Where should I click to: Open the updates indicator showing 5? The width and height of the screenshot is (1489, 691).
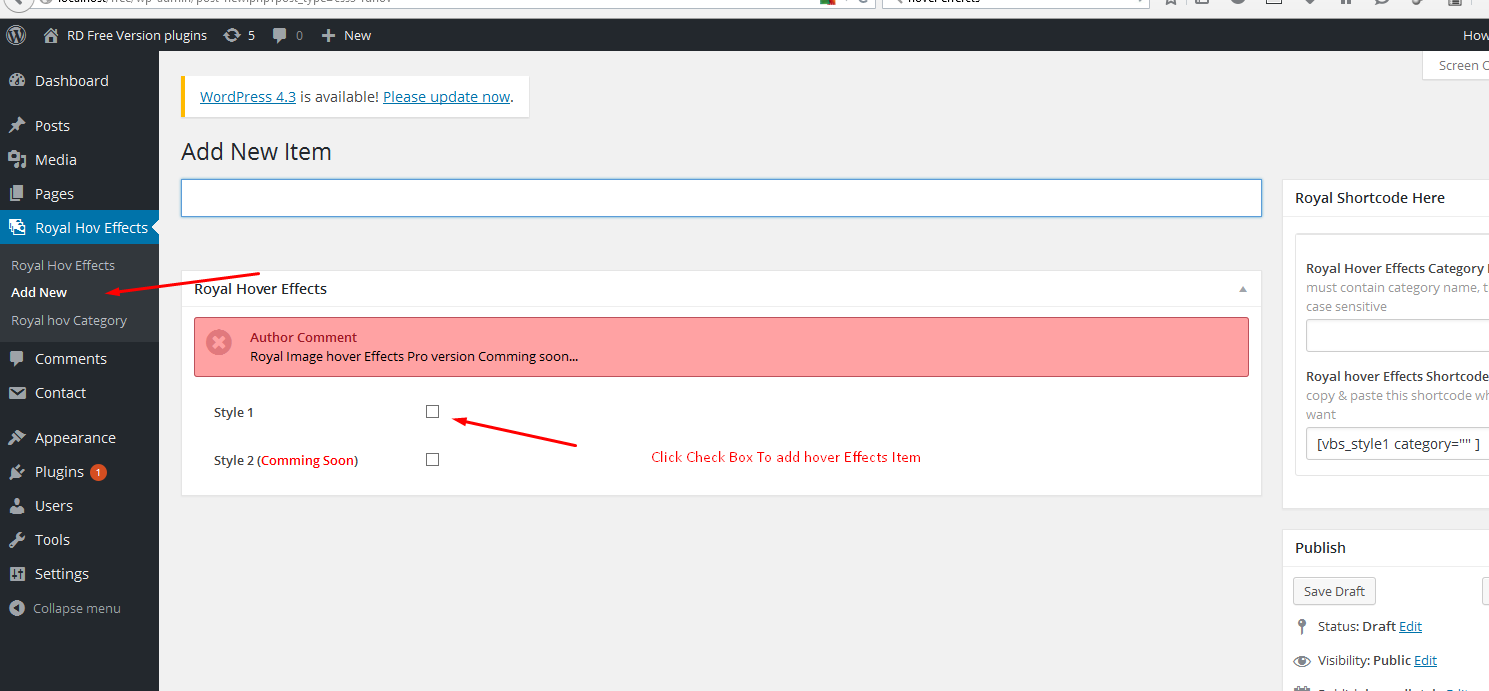click(239, 35)
